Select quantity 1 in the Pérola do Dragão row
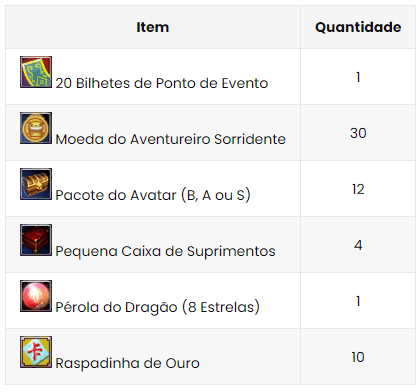Image resolution: width=420 pixels, height=392 pixels. pyautogui.click(x=358, y=301)
